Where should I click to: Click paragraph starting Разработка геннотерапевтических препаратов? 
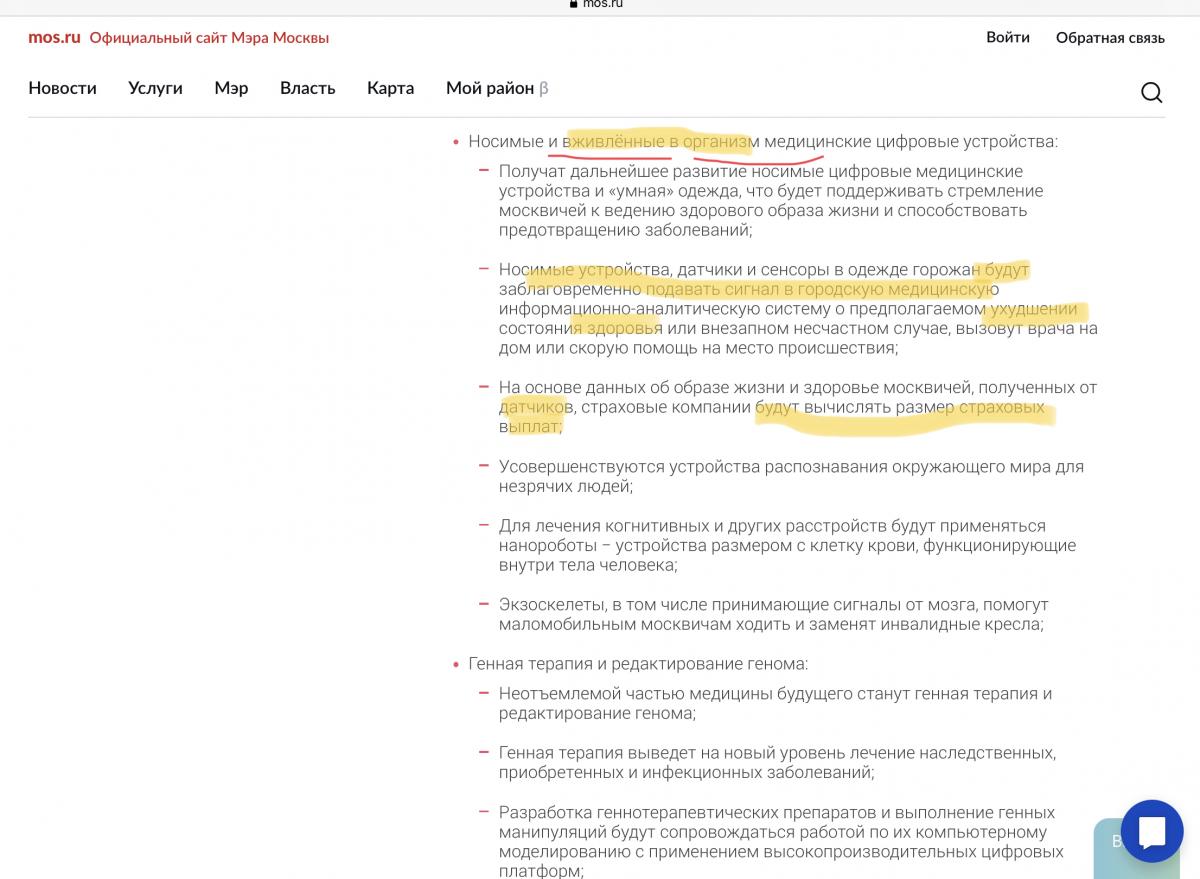pos(781,841)
